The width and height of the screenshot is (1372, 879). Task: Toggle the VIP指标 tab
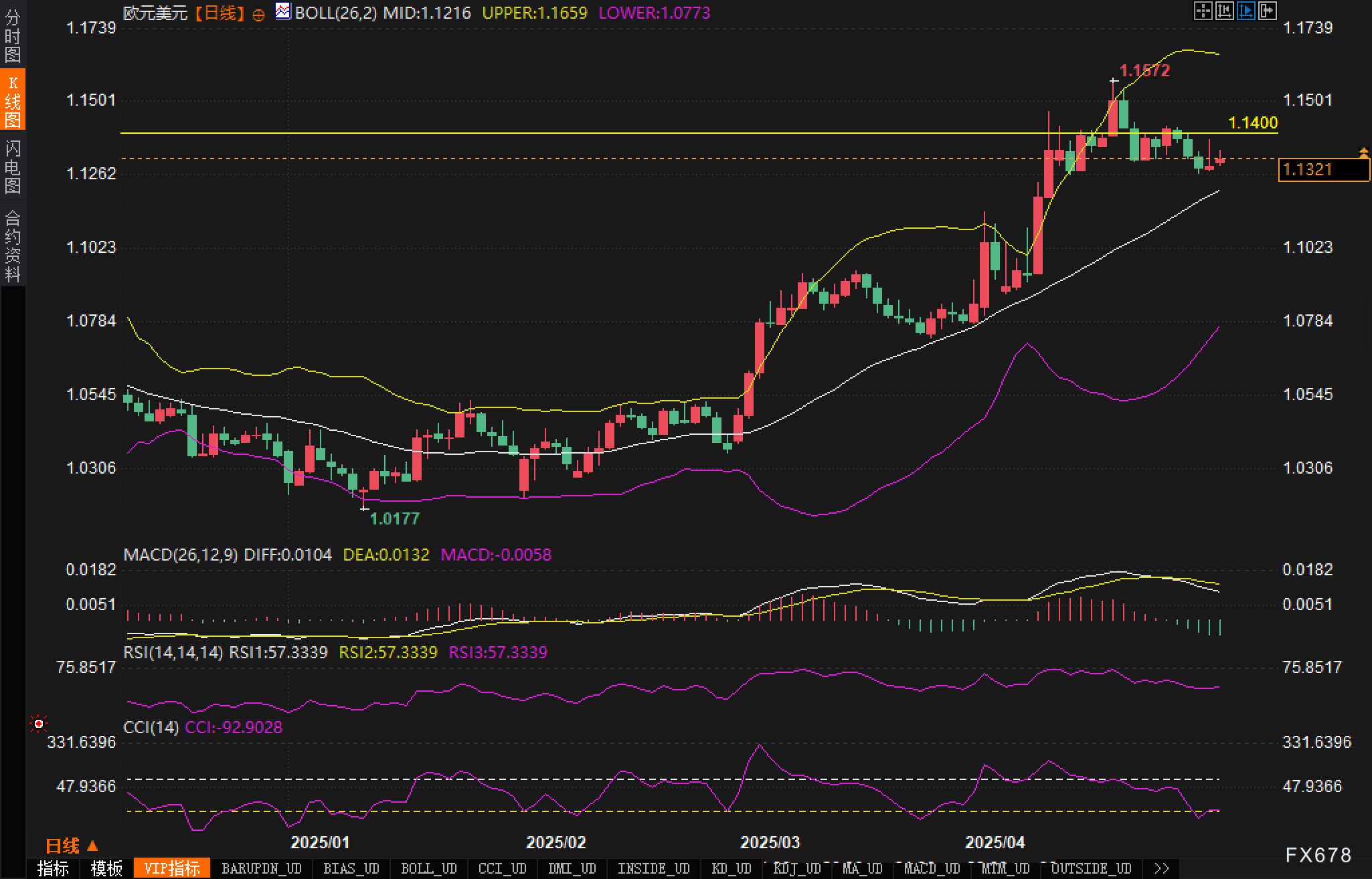click(172, 868)
